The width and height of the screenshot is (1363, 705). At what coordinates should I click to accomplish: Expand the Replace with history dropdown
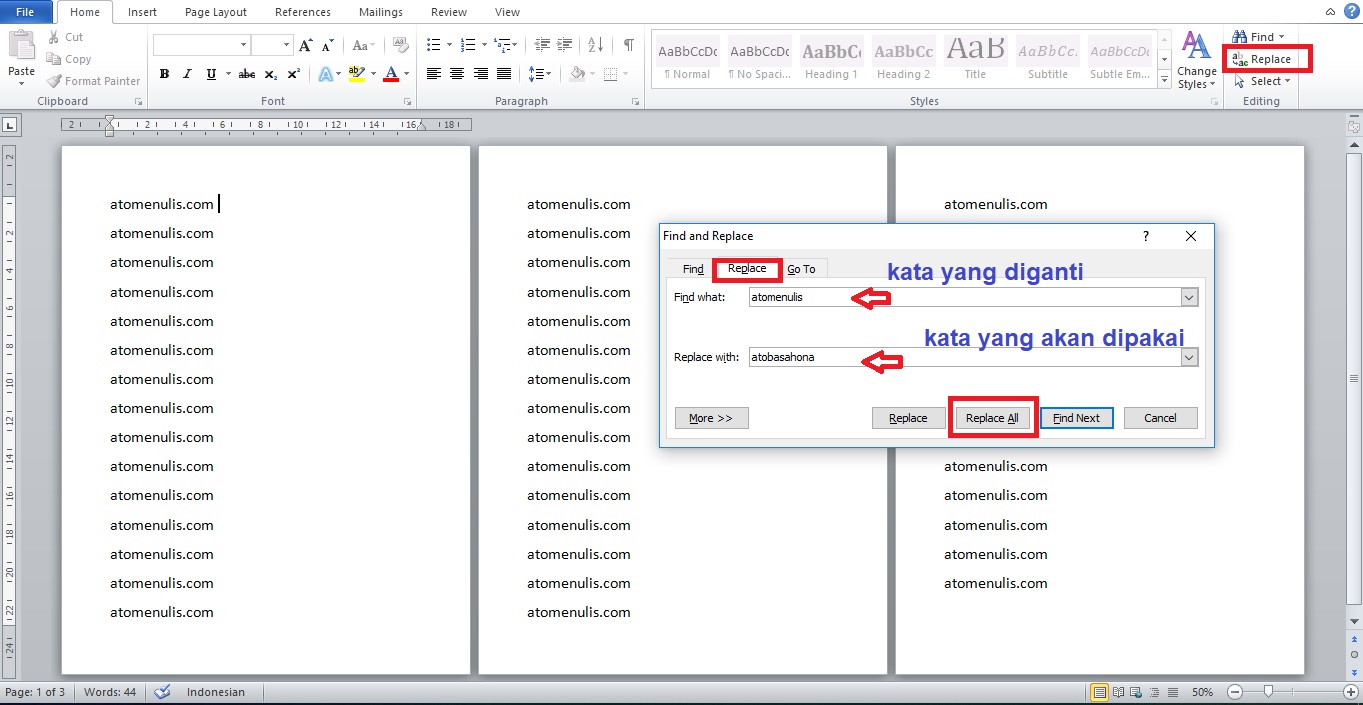(x=1189, y=357)
